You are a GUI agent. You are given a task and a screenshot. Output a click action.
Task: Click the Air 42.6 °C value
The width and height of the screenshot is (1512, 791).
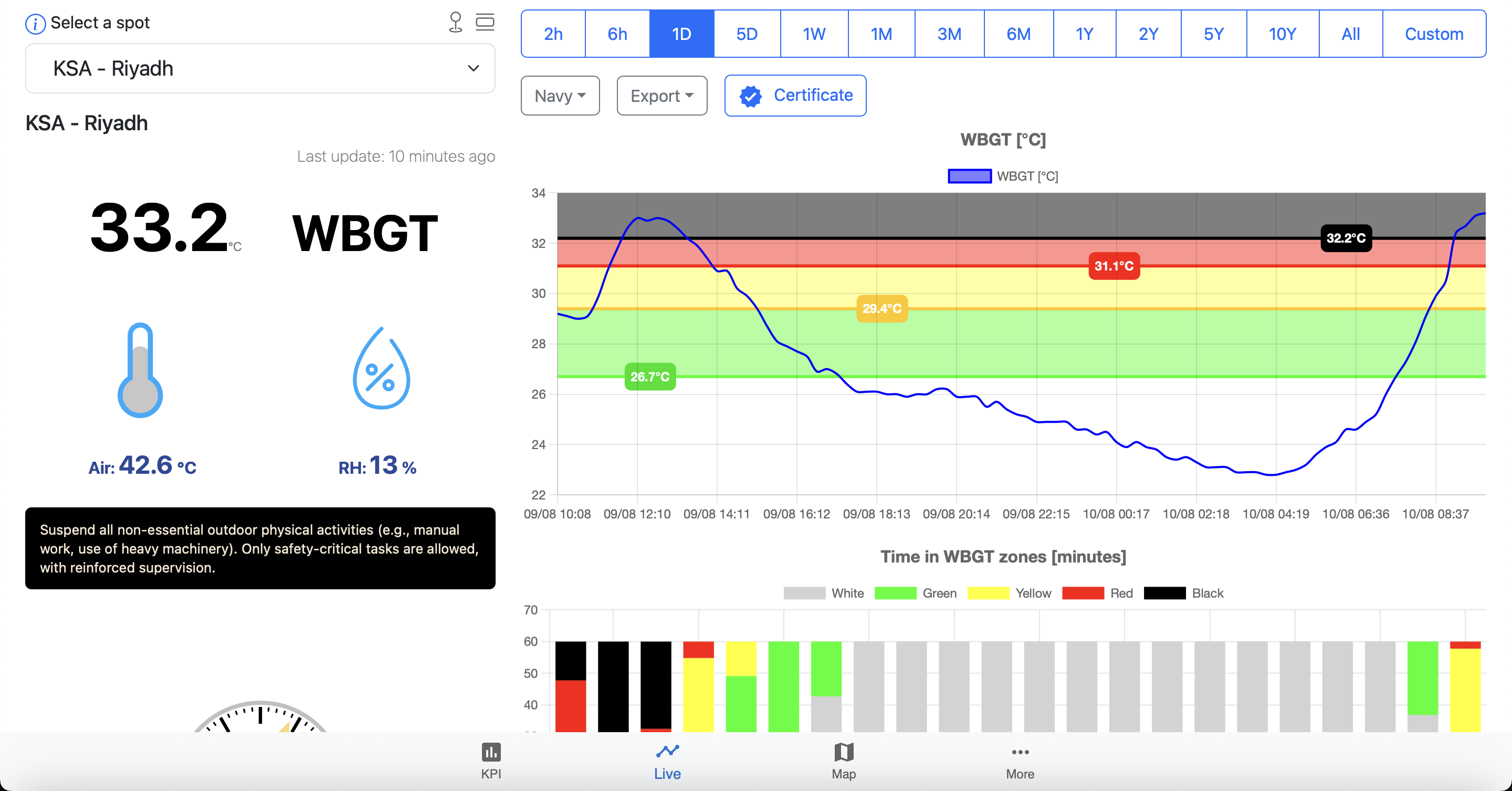coord(142,466)
